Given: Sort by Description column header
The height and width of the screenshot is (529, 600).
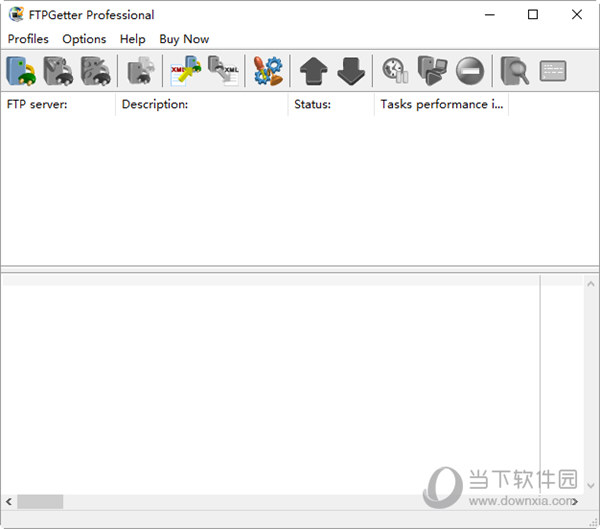Looking at the screenshot, I should (202, 104).
